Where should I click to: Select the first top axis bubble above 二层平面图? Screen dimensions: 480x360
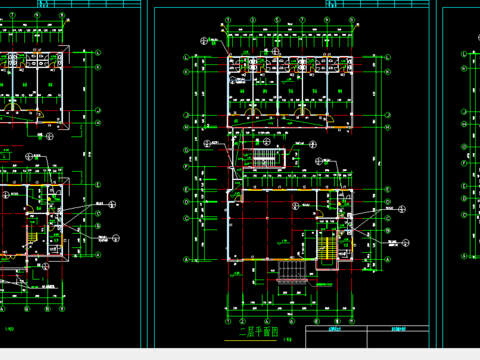pyautogui.click(x=228, y=20)
